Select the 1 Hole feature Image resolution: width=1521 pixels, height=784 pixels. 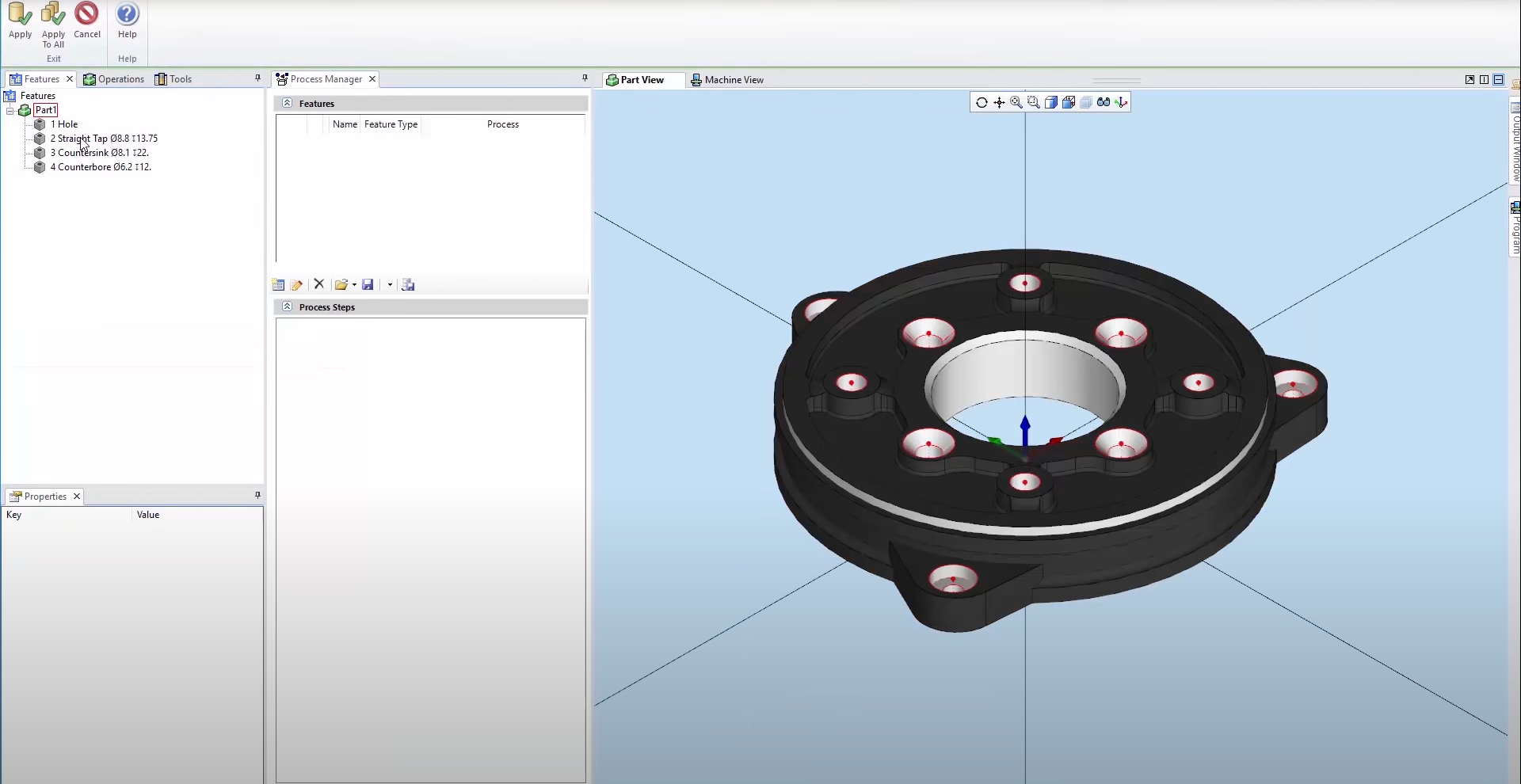tap(64, 124)
